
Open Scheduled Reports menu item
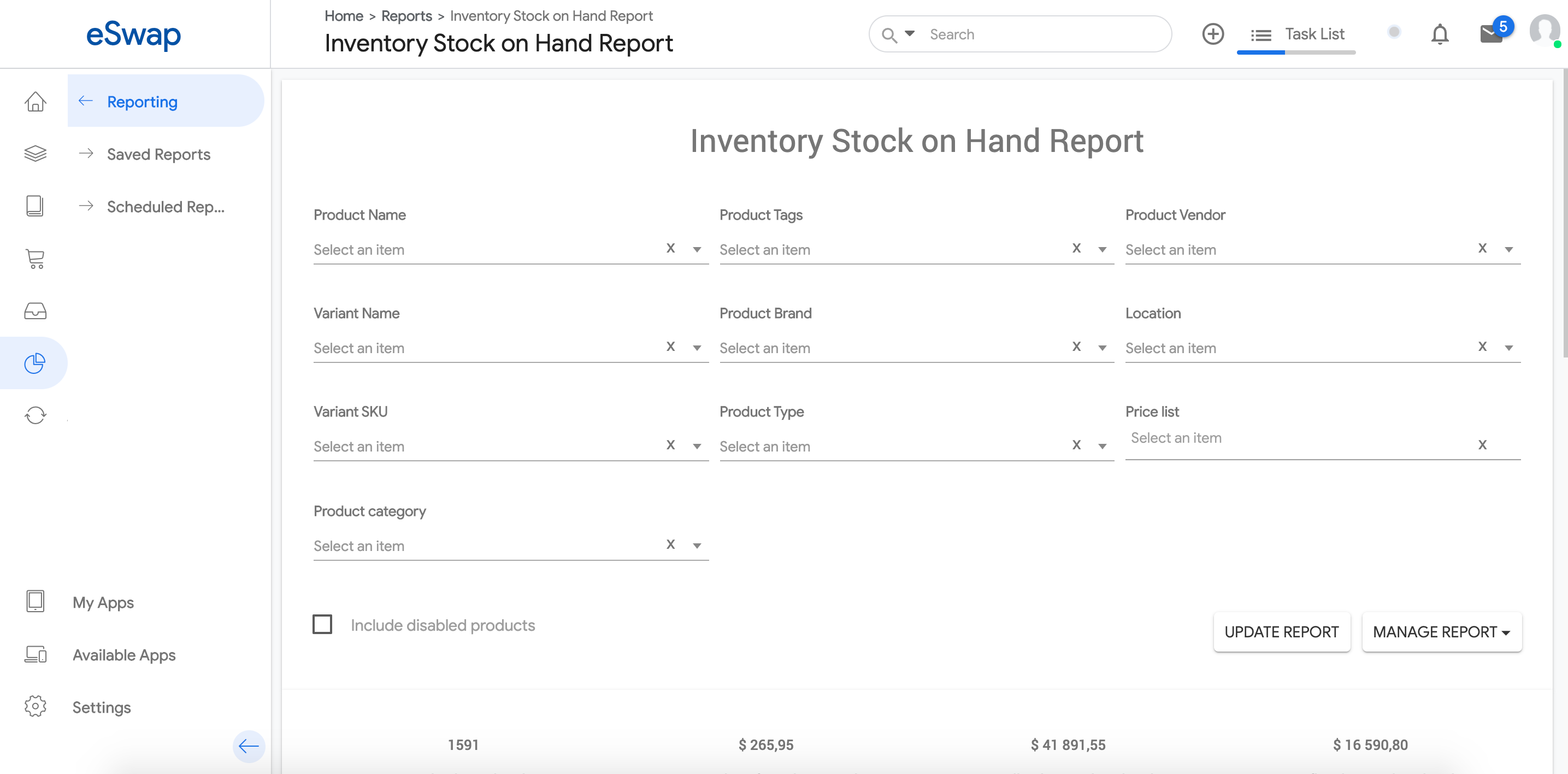coord(166,207)
